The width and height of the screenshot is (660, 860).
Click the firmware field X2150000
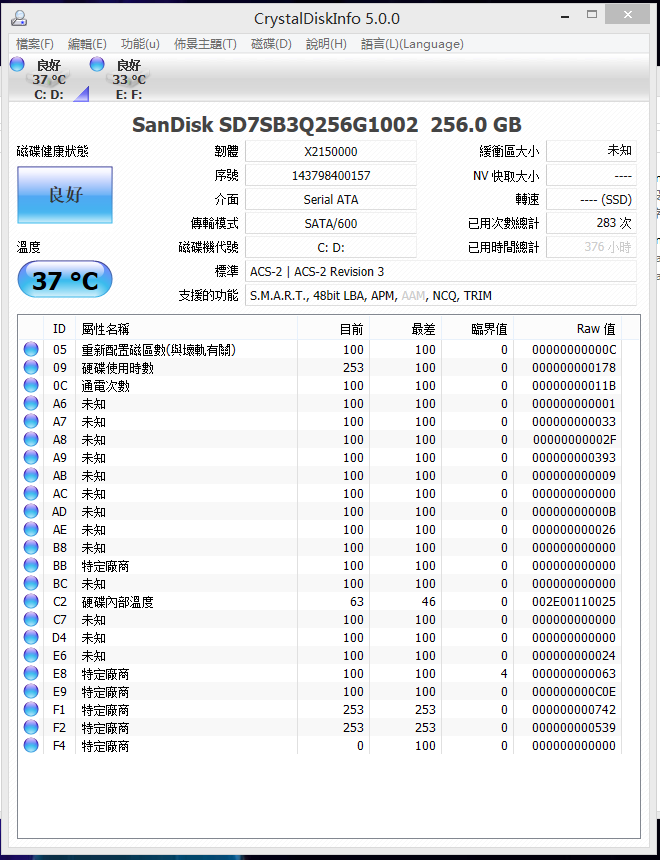331,151
